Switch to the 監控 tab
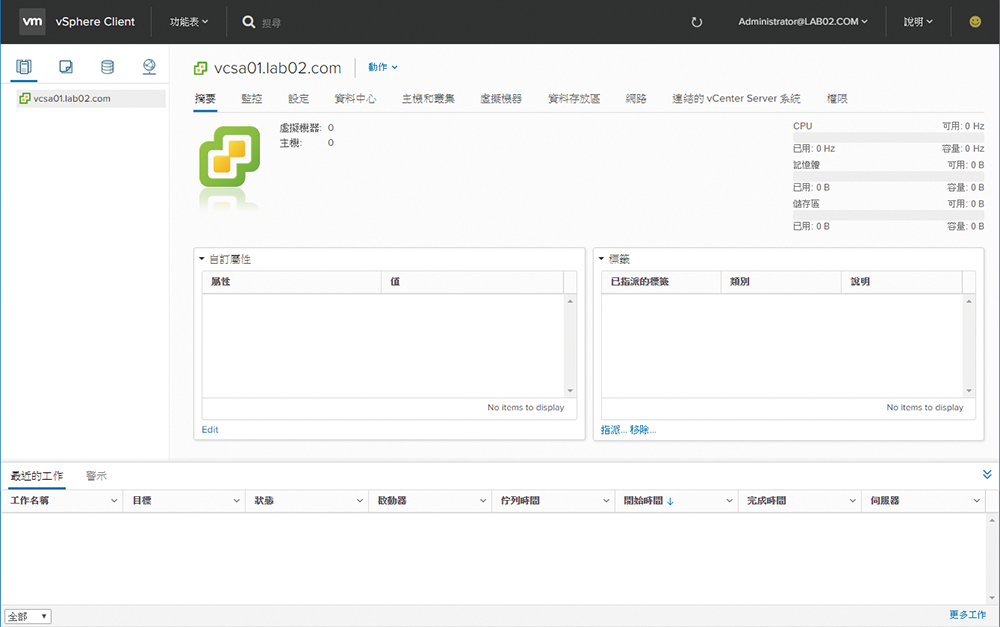The image size is (1000, 627). click(252, 98)
